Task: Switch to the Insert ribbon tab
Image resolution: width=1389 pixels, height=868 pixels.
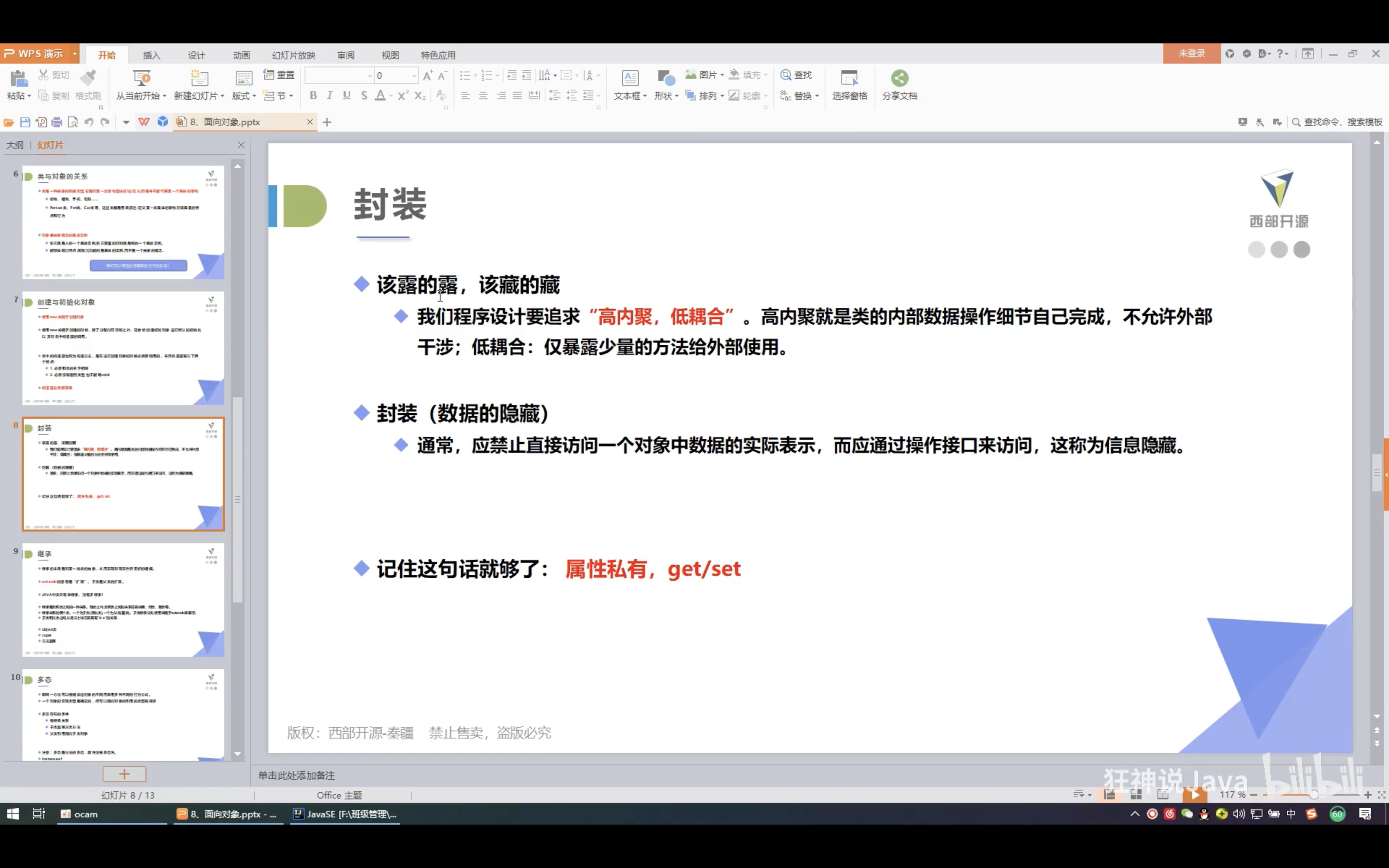Action: point(151,55)
